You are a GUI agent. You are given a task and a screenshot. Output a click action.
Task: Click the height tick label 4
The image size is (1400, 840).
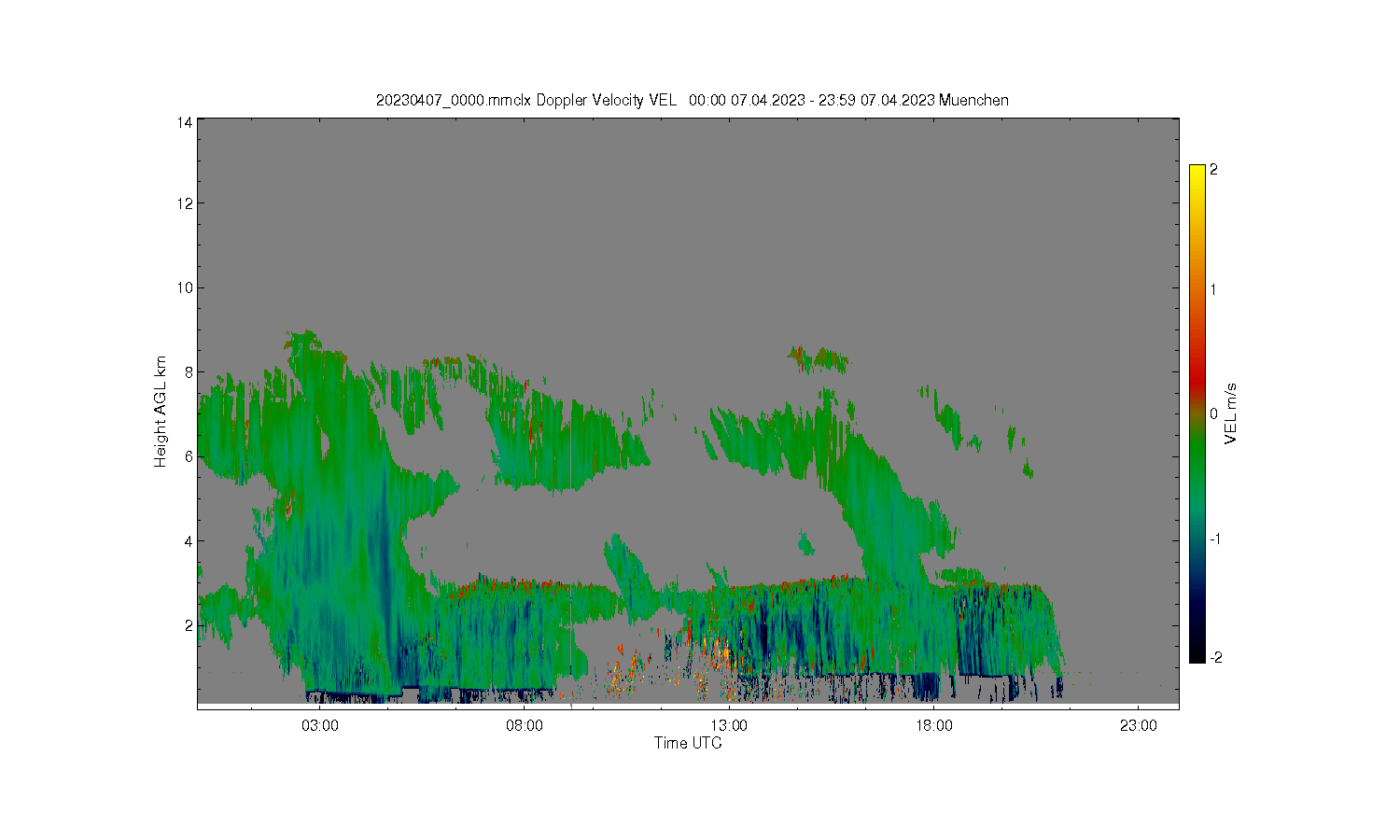(189, 541)
